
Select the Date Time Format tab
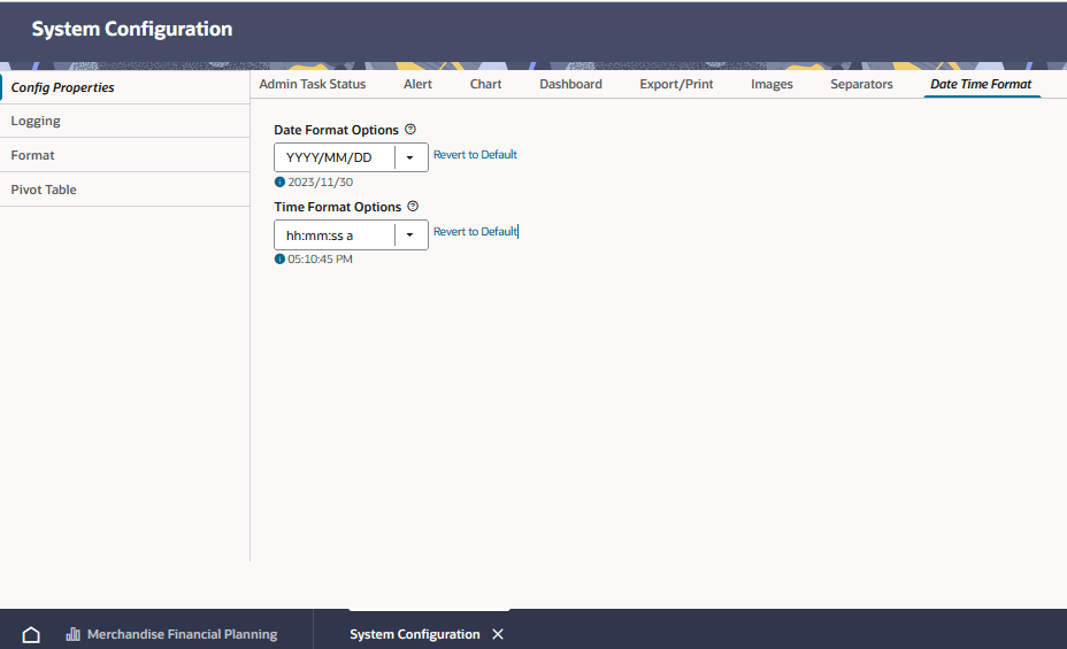981,84
